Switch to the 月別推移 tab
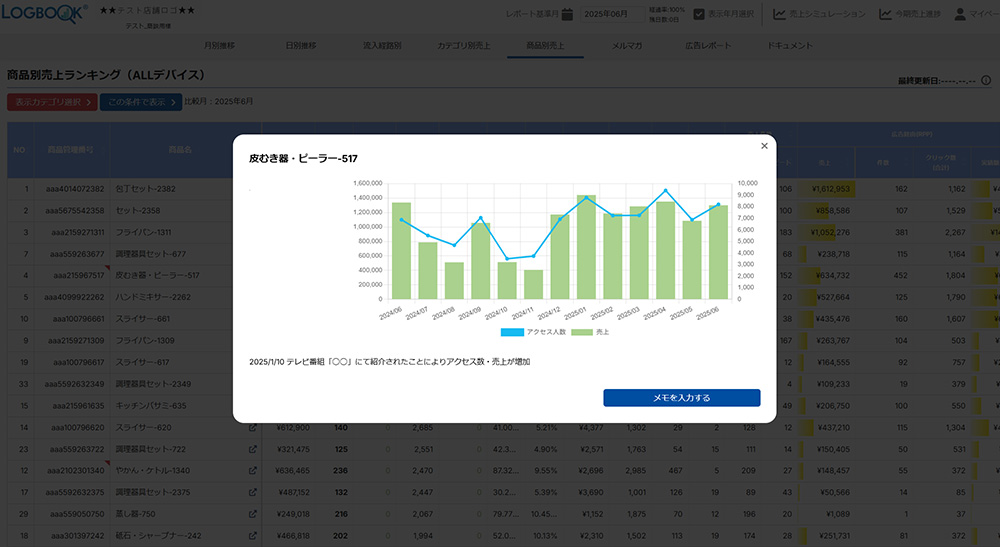This screenshot has width=1000, height=547. pos(219,46)
